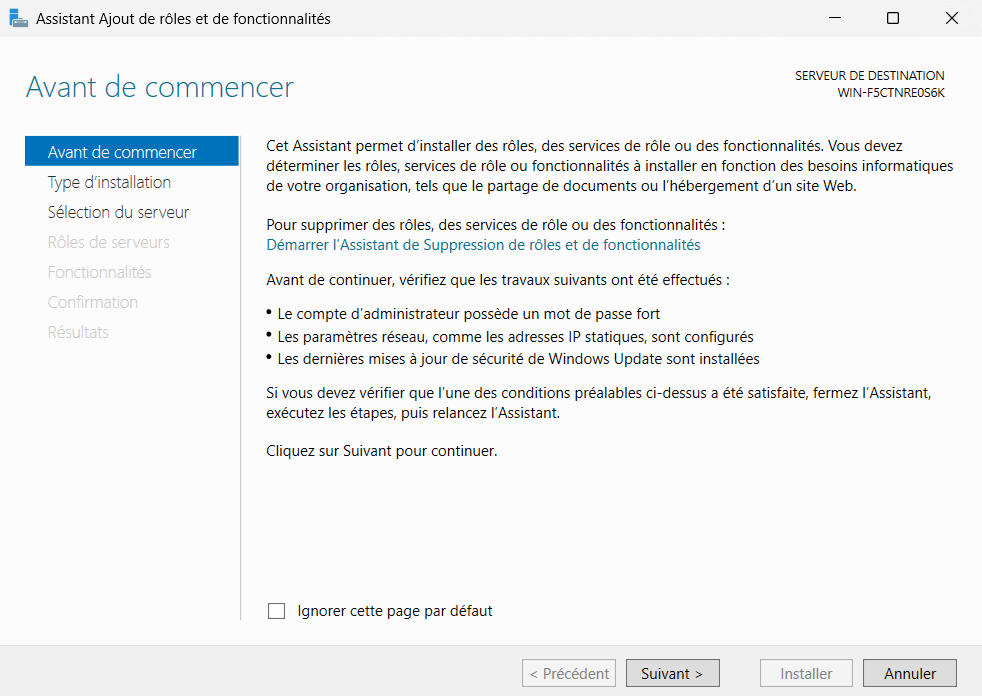Click the large Avant de commencer page heading
982x696 pixels.
[x=159, y=87]
